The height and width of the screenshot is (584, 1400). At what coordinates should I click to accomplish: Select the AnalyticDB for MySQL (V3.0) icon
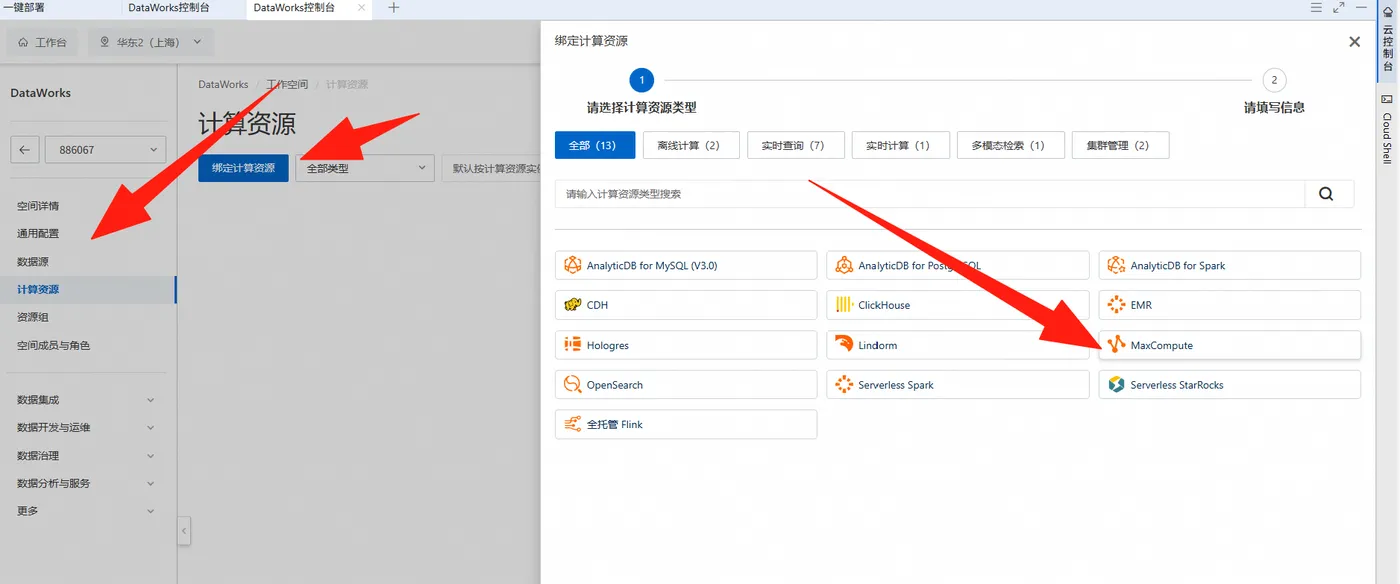click(x=573, y=266)
